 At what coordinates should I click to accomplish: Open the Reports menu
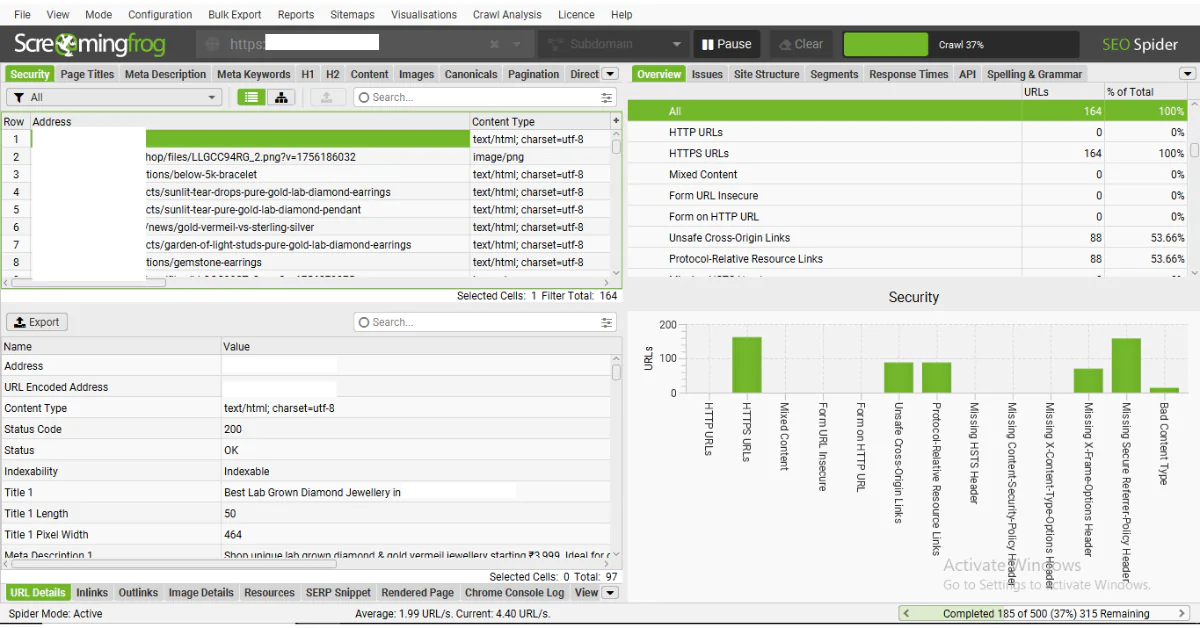(x=296, y=15)
